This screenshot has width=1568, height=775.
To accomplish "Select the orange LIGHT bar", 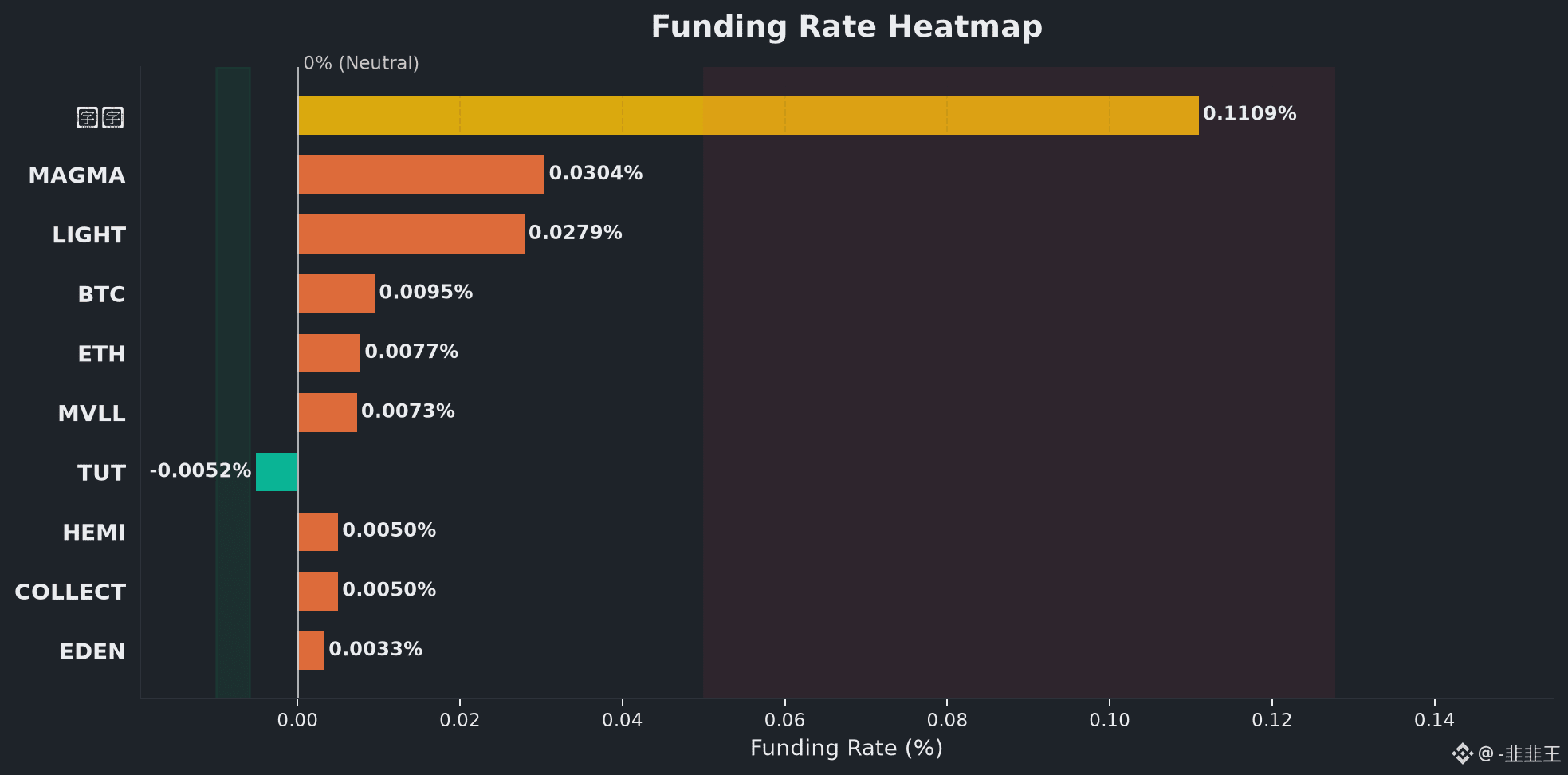I will coord(411,234).
